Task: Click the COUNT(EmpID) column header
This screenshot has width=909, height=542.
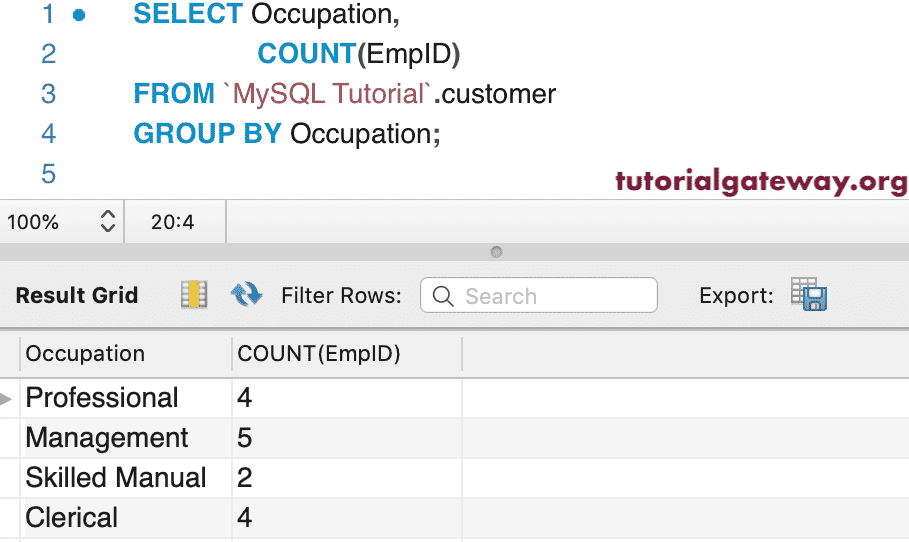Action: point(347,354)
